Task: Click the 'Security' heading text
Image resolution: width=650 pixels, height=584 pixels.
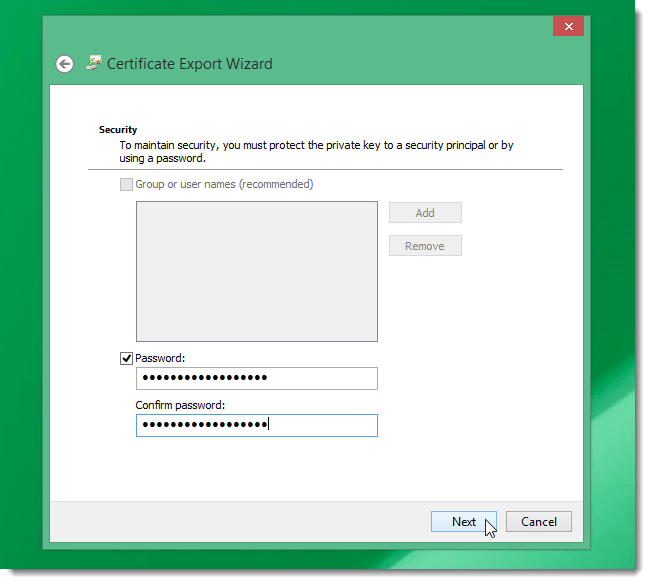Action: coord(118,130)
